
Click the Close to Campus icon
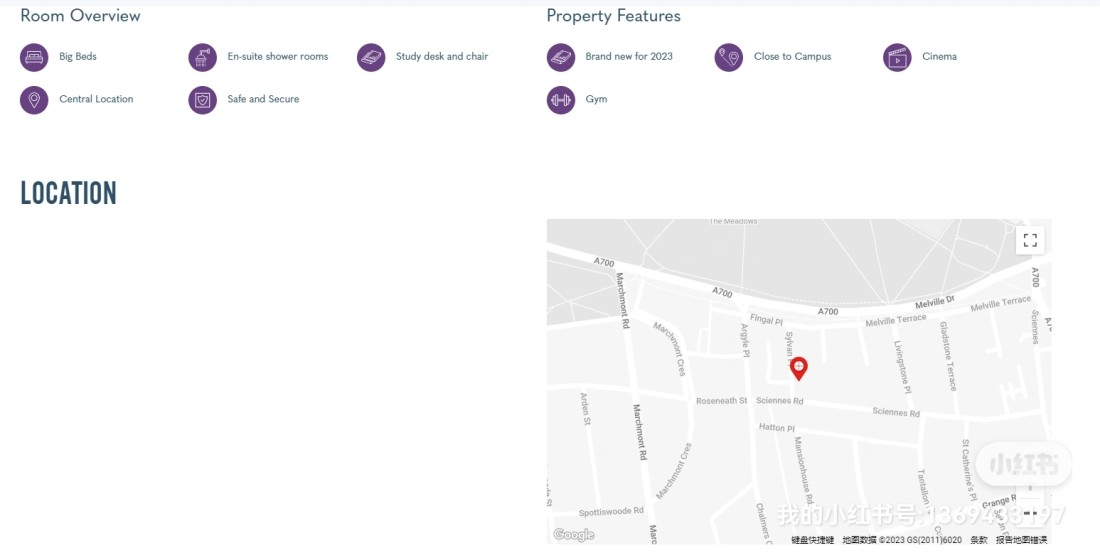point(728,58)
